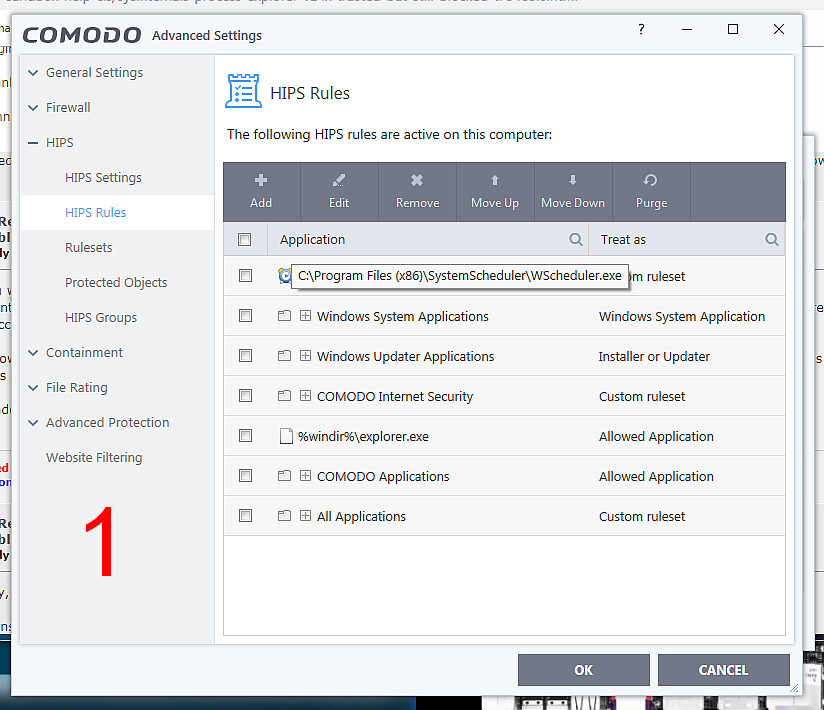
Task: Click COMODO Applications 'Allowed Application' value
Action: (x=656, y=476)
